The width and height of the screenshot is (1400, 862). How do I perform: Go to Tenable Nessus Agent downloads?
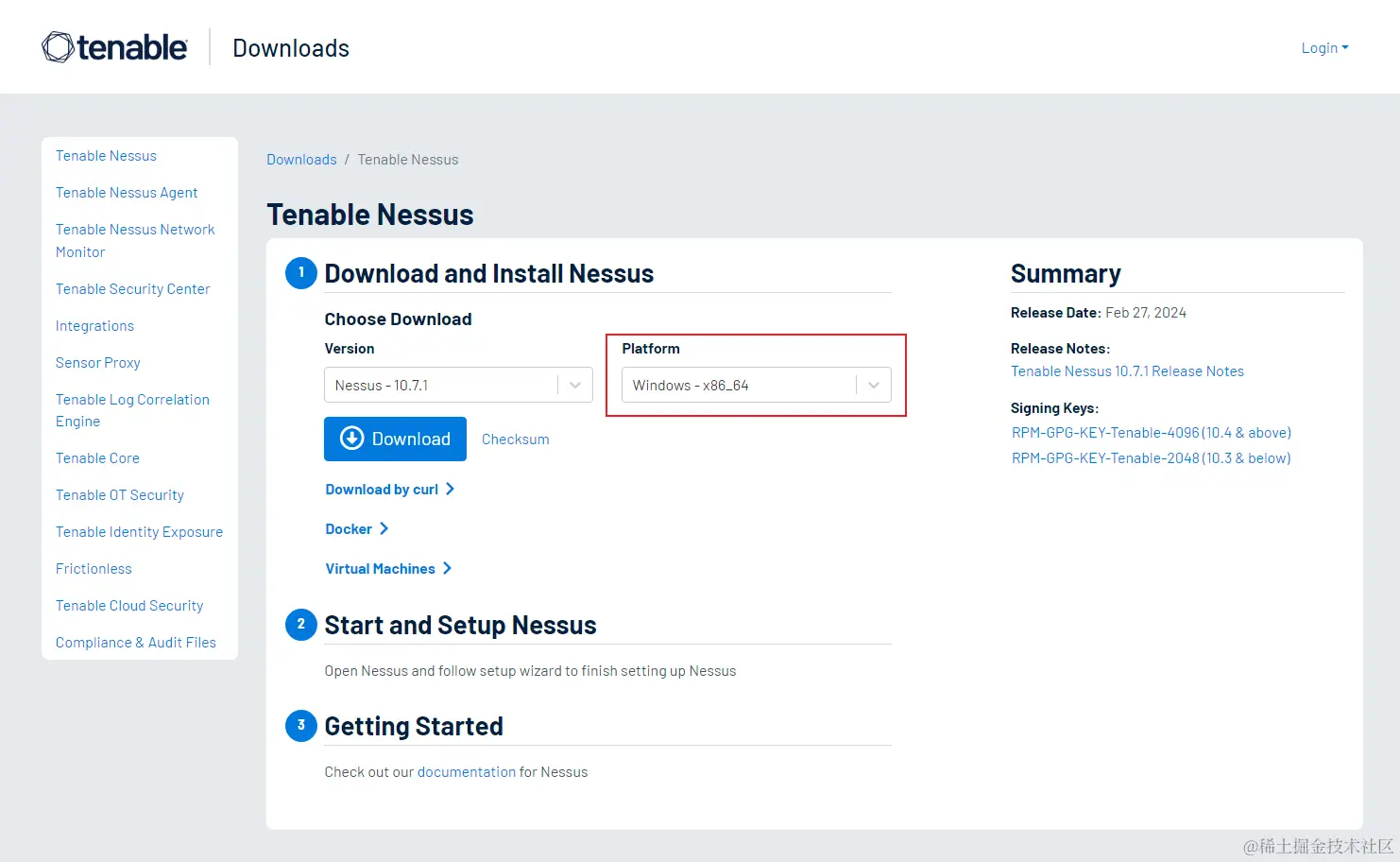point(127,193)
